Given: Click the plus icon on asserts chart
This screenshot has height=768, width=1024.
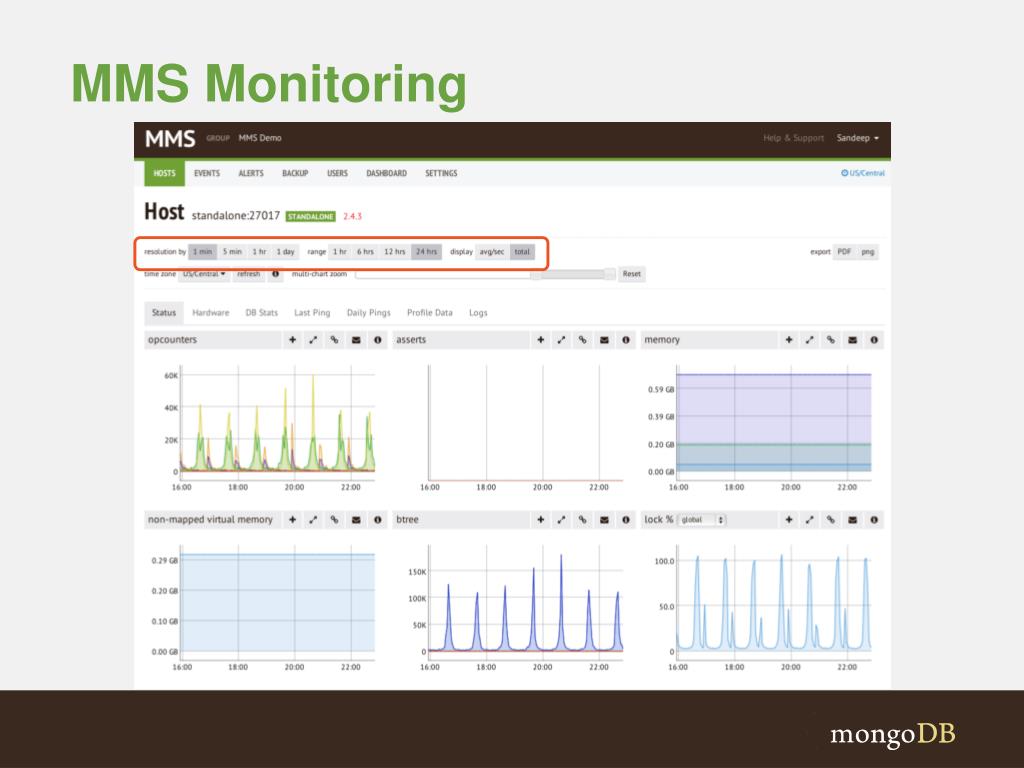Looking at the screenshot, I should [541, 340].
